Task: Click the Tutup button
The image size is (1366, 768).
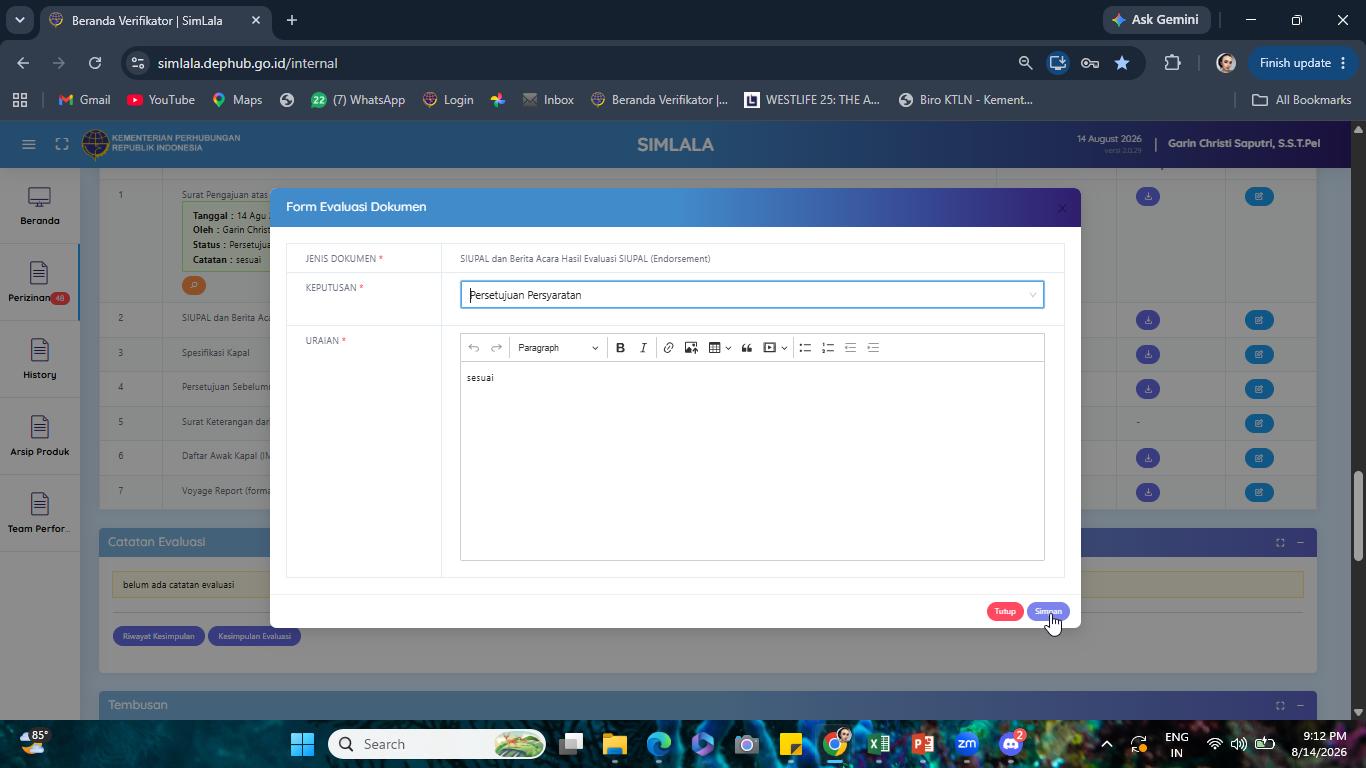Action: click(1005, 612)
